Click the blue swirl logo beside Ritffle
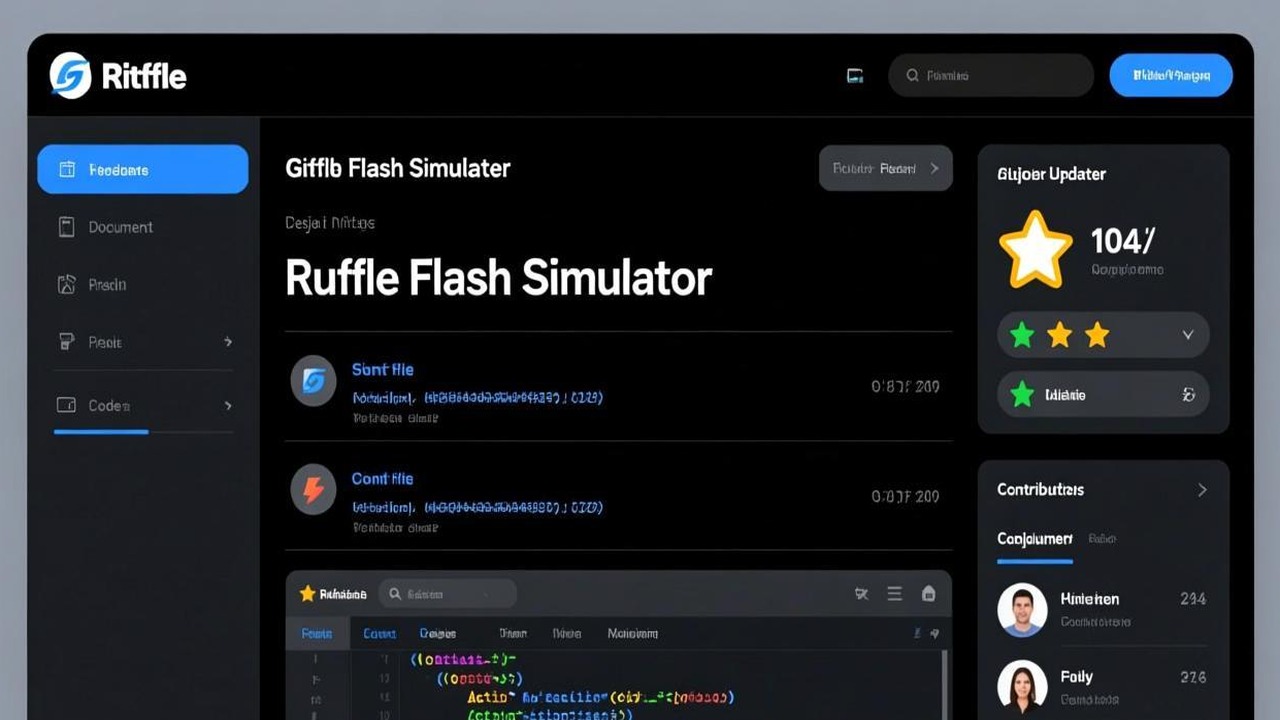The height and width of the screenshot is (720, 1280). 71,76
